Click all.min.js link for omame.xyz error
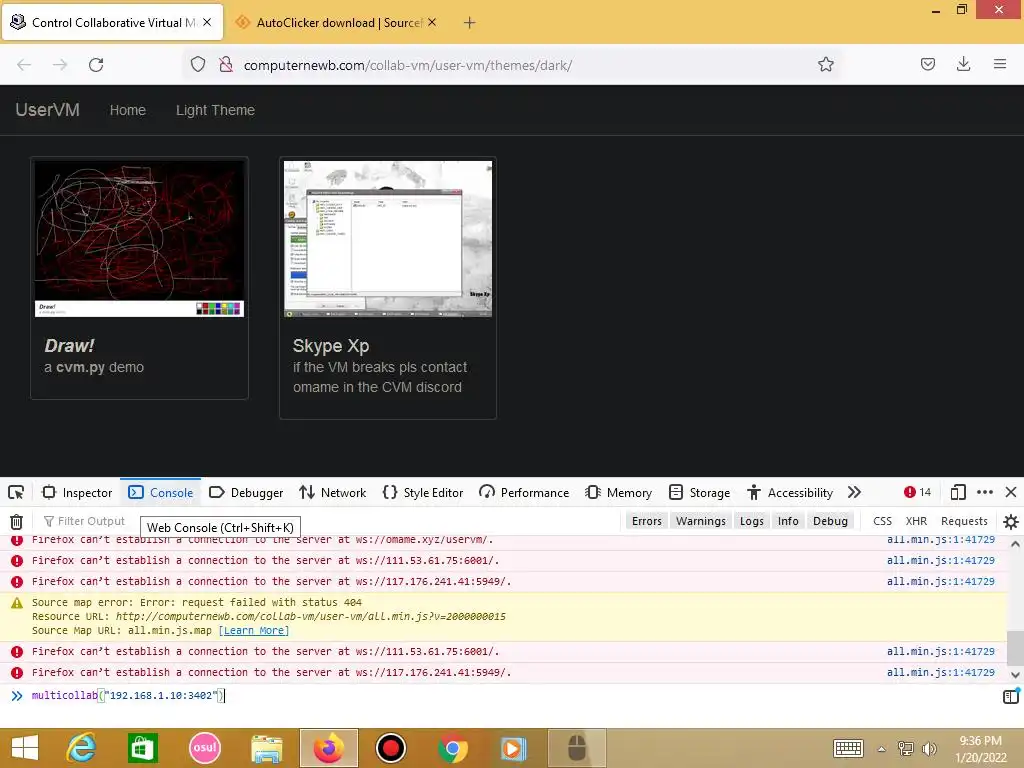This screenshot has height=768, width=1024. click(x=940, y=539)
